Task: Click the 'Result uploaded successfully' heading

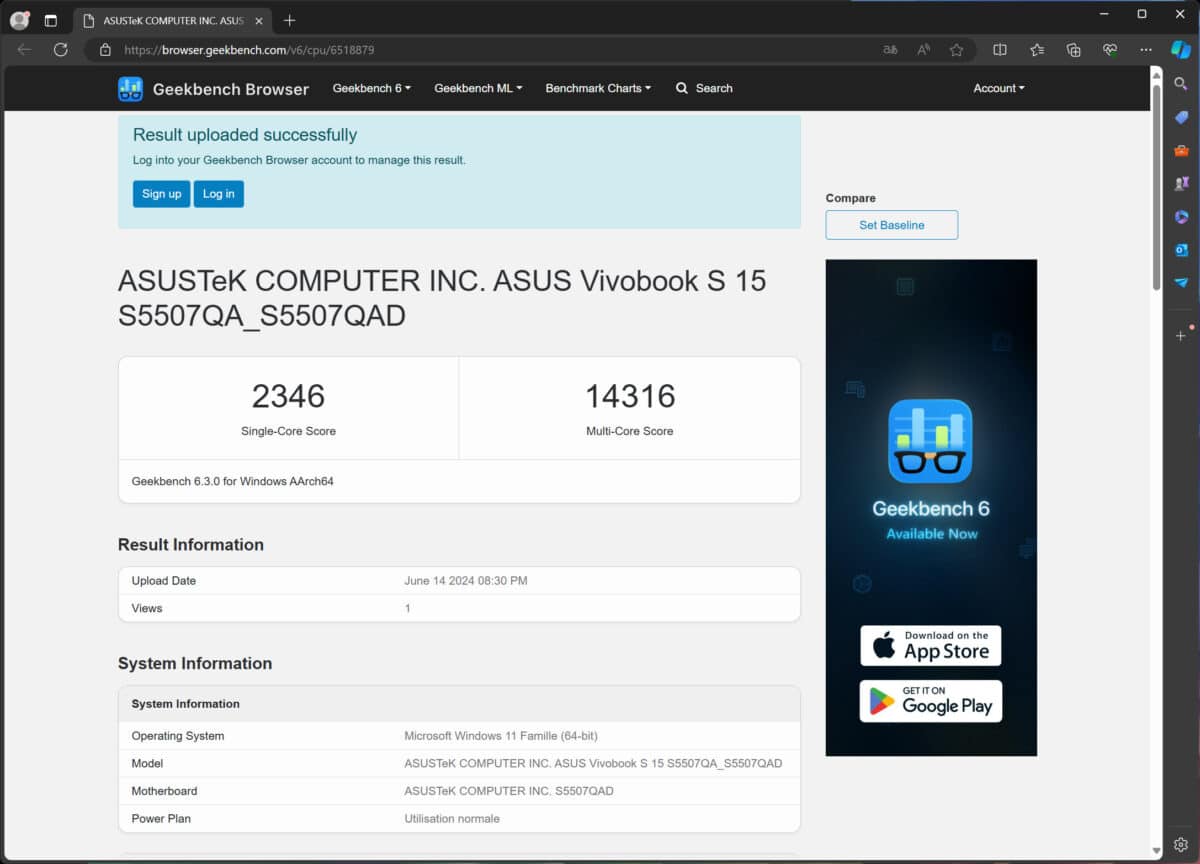Action: tap(245, 135)
